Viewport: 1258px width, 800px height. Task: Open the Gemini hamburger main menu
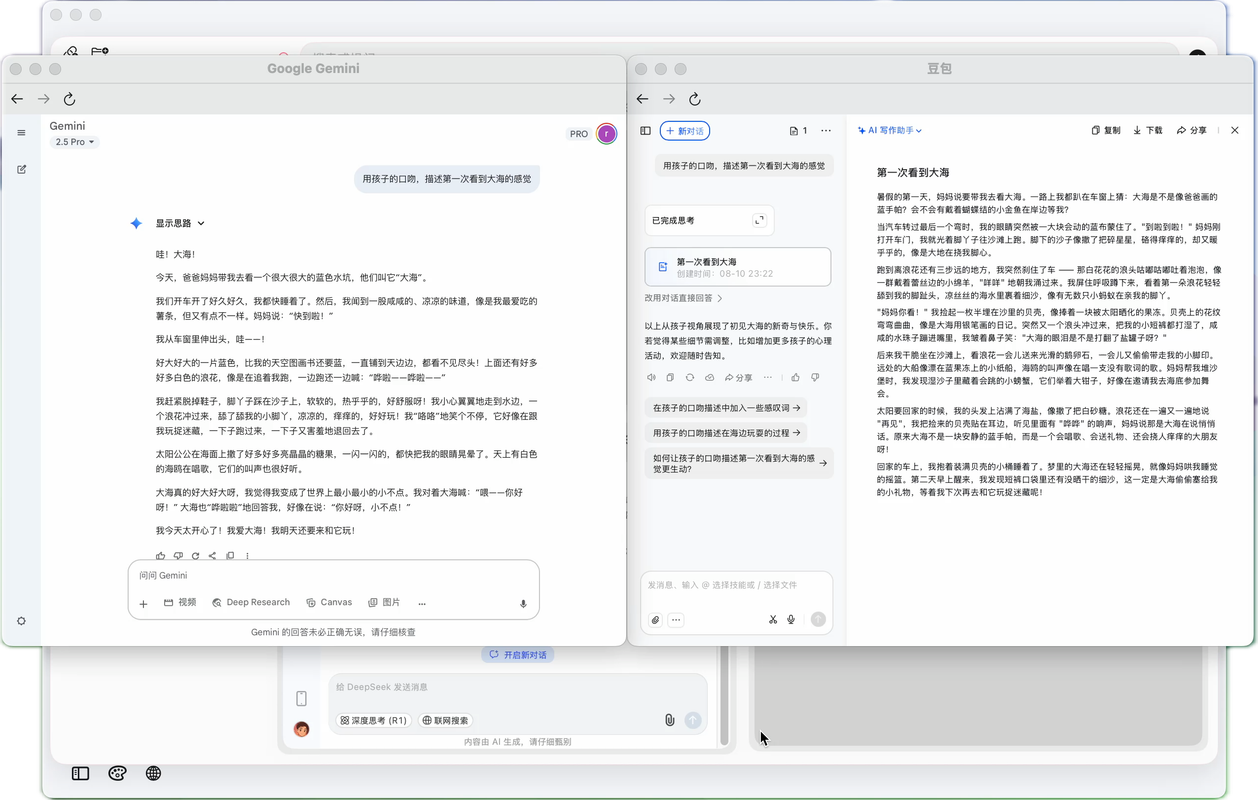tap(21, 133)
